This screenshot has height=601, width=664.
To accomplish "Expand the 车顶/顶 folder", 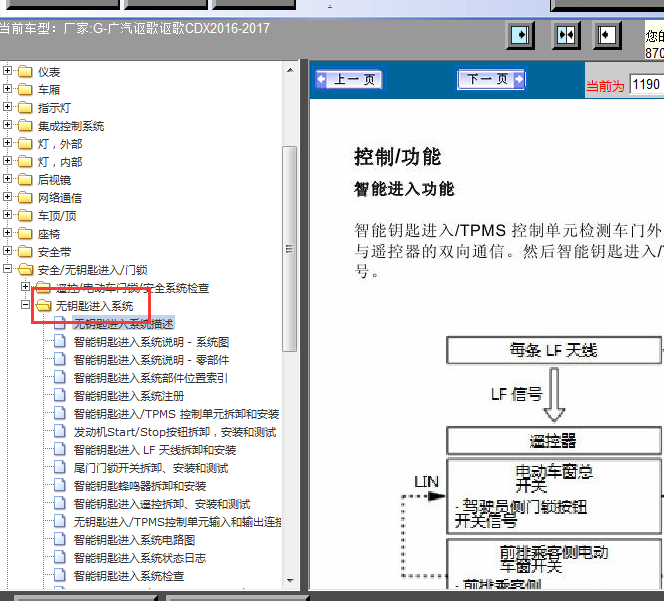I will click(7, 214).
